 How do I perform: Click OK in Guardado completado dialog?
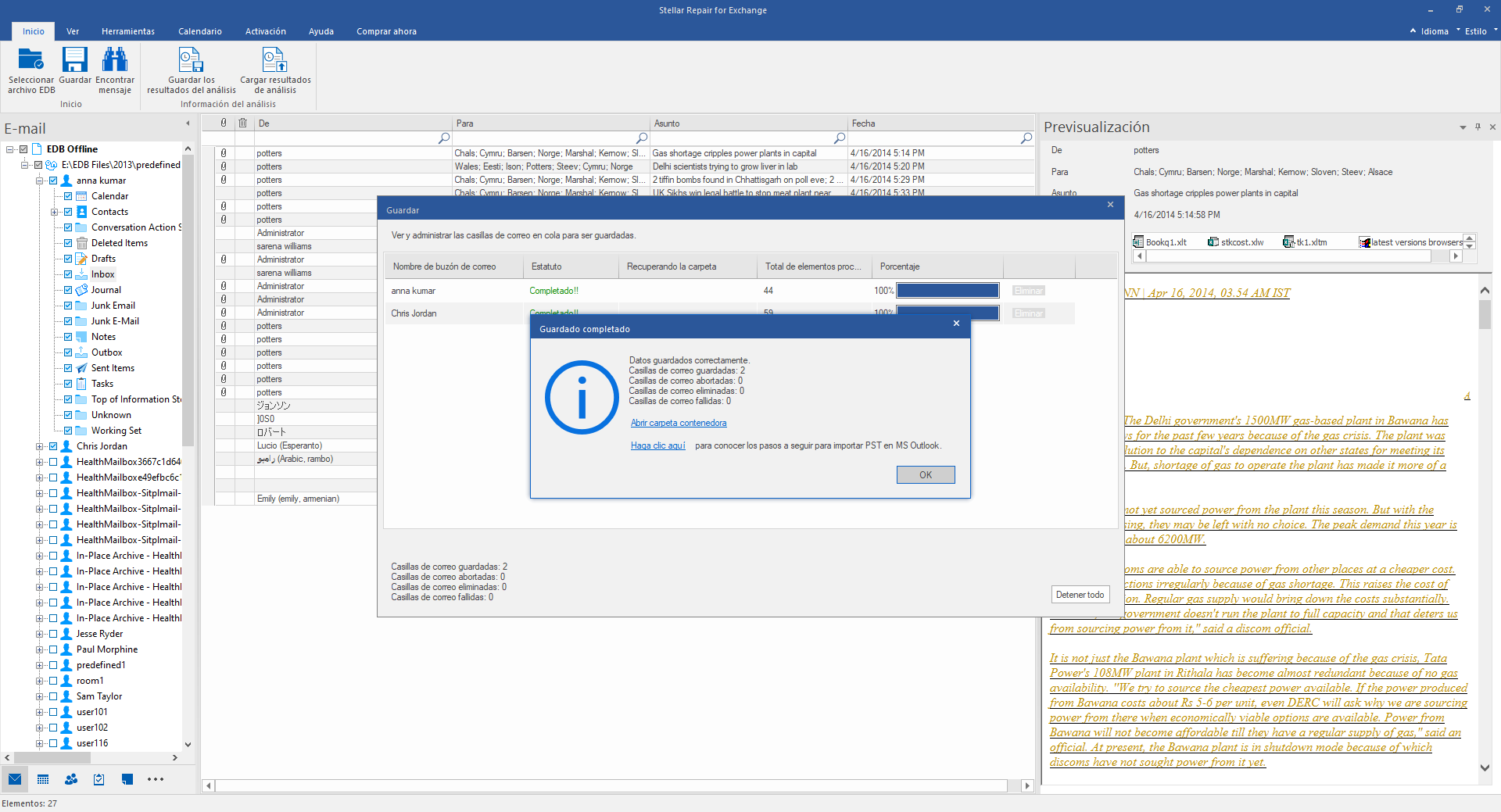(926, 475)
